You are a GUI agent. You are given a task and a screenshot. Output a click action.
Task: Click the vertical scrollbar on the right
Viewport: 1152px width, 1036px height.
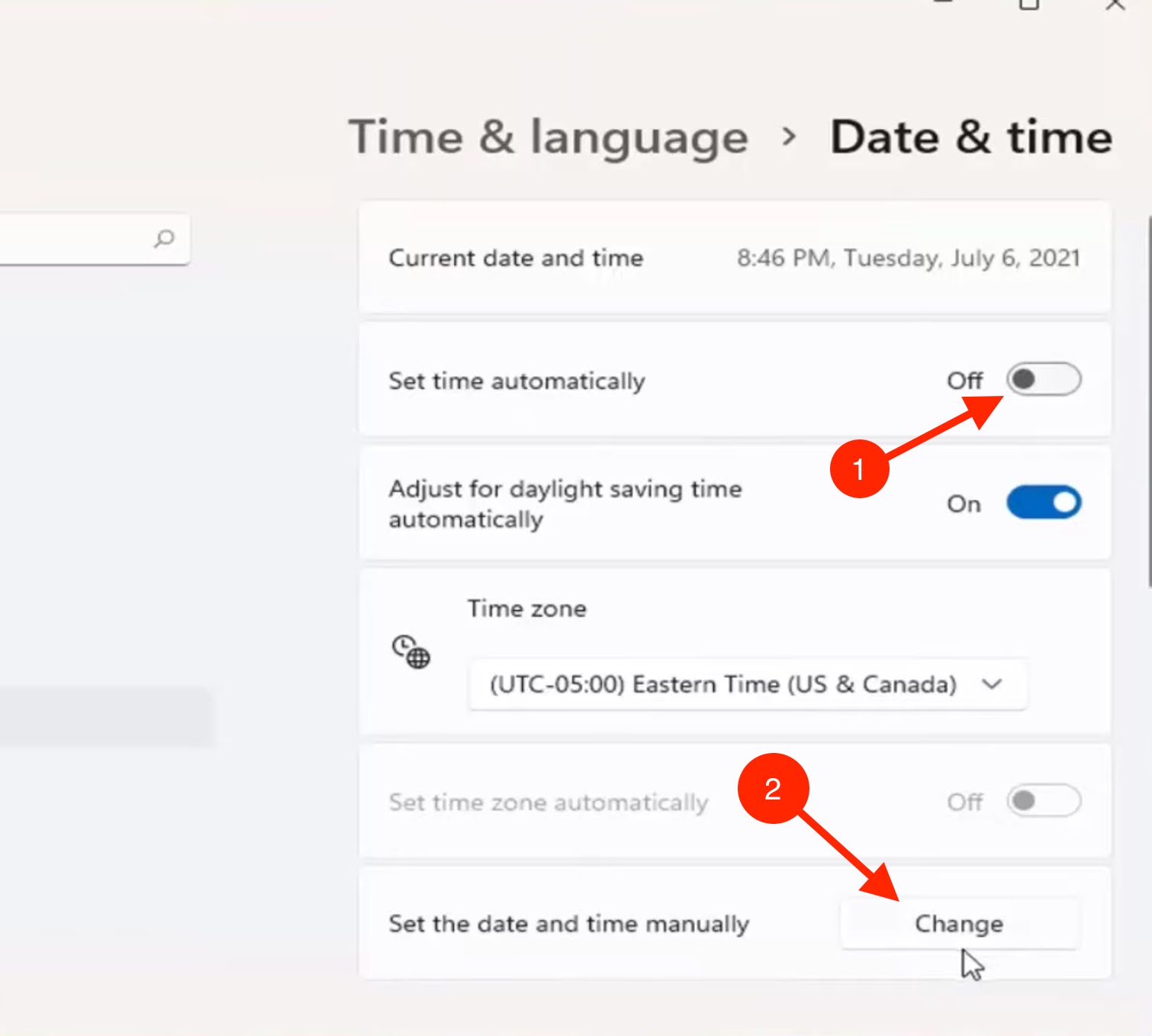coord(1148,402)
